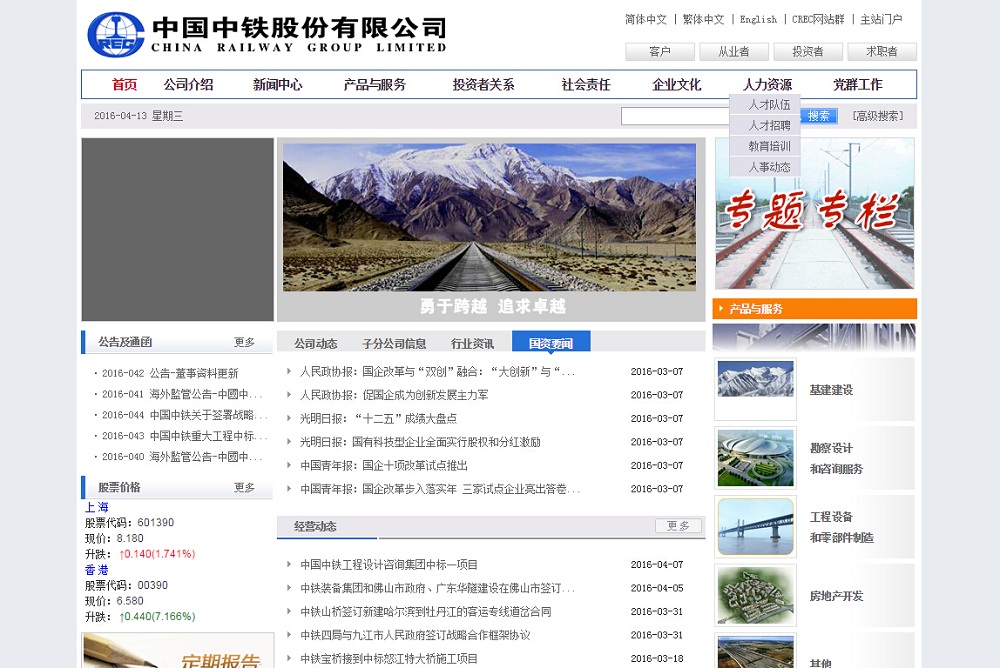The image size is (1000, 668).
Task: Open 房地产开发 text link
Action: 836,596
